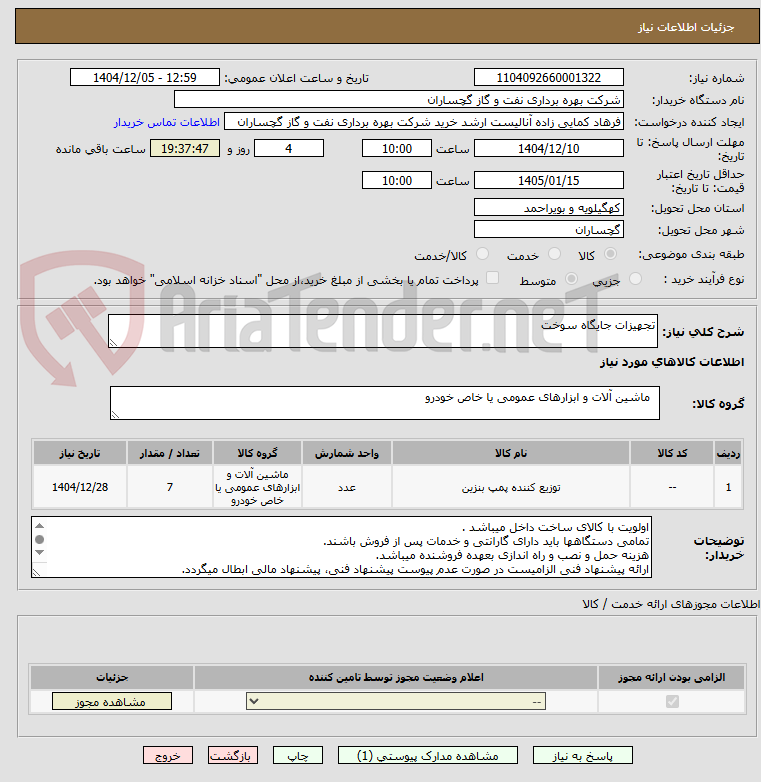Click the واحد شمارش column header

click(347, 453)
